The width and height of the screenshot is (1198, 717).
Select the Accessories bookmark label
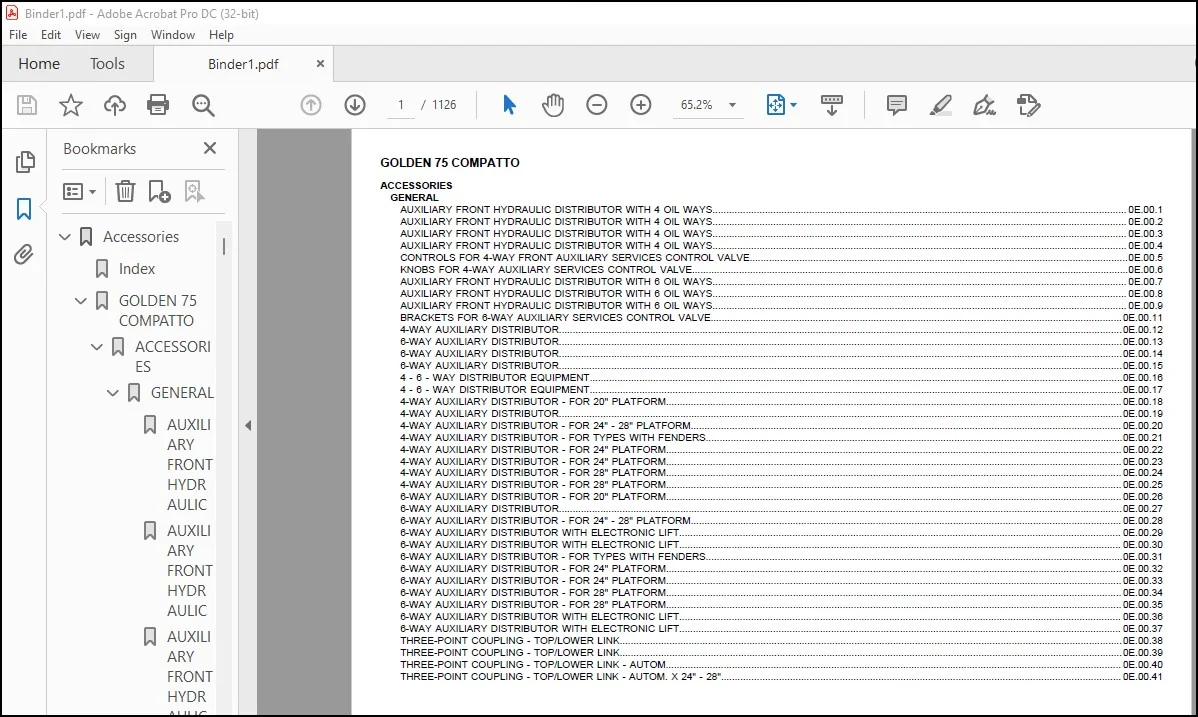pyautogui.click(x=141, y=237)
